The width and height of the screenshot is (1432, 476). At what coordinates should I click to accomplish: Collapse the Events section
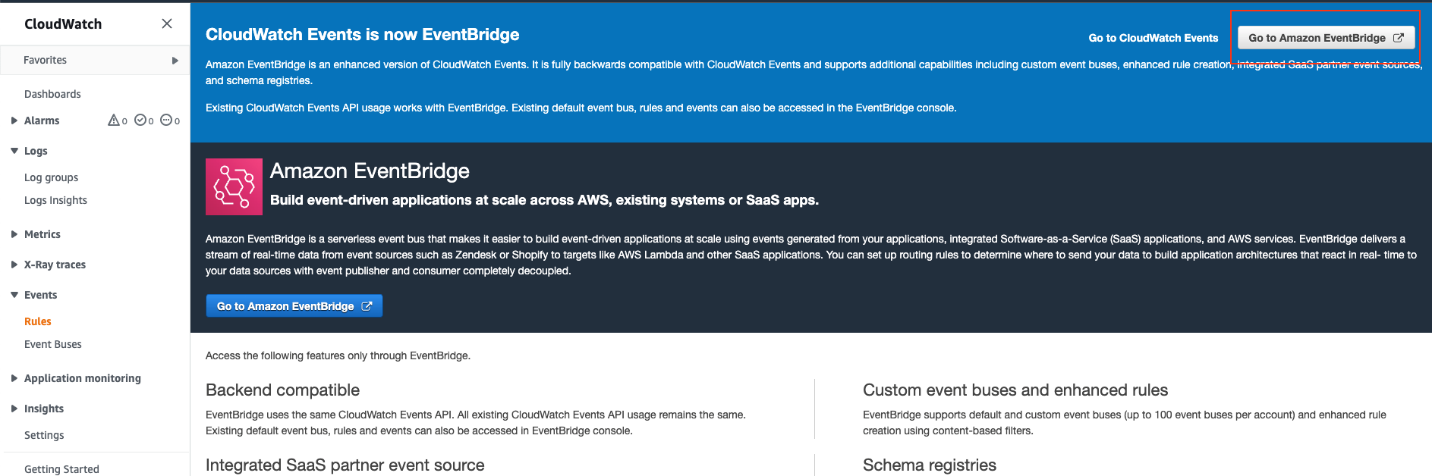pyautogui.click(x=14, y=295)
